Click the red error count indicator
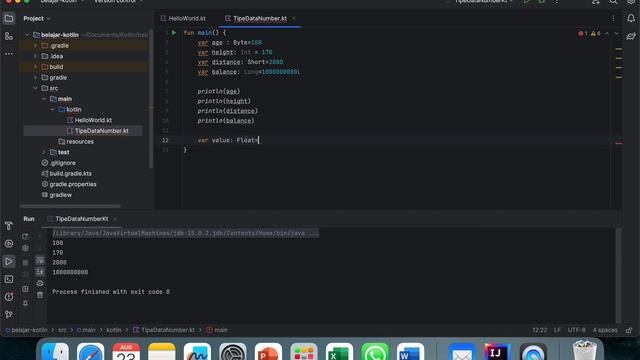Viewport: 640px width, 360px height. point(583,33)
